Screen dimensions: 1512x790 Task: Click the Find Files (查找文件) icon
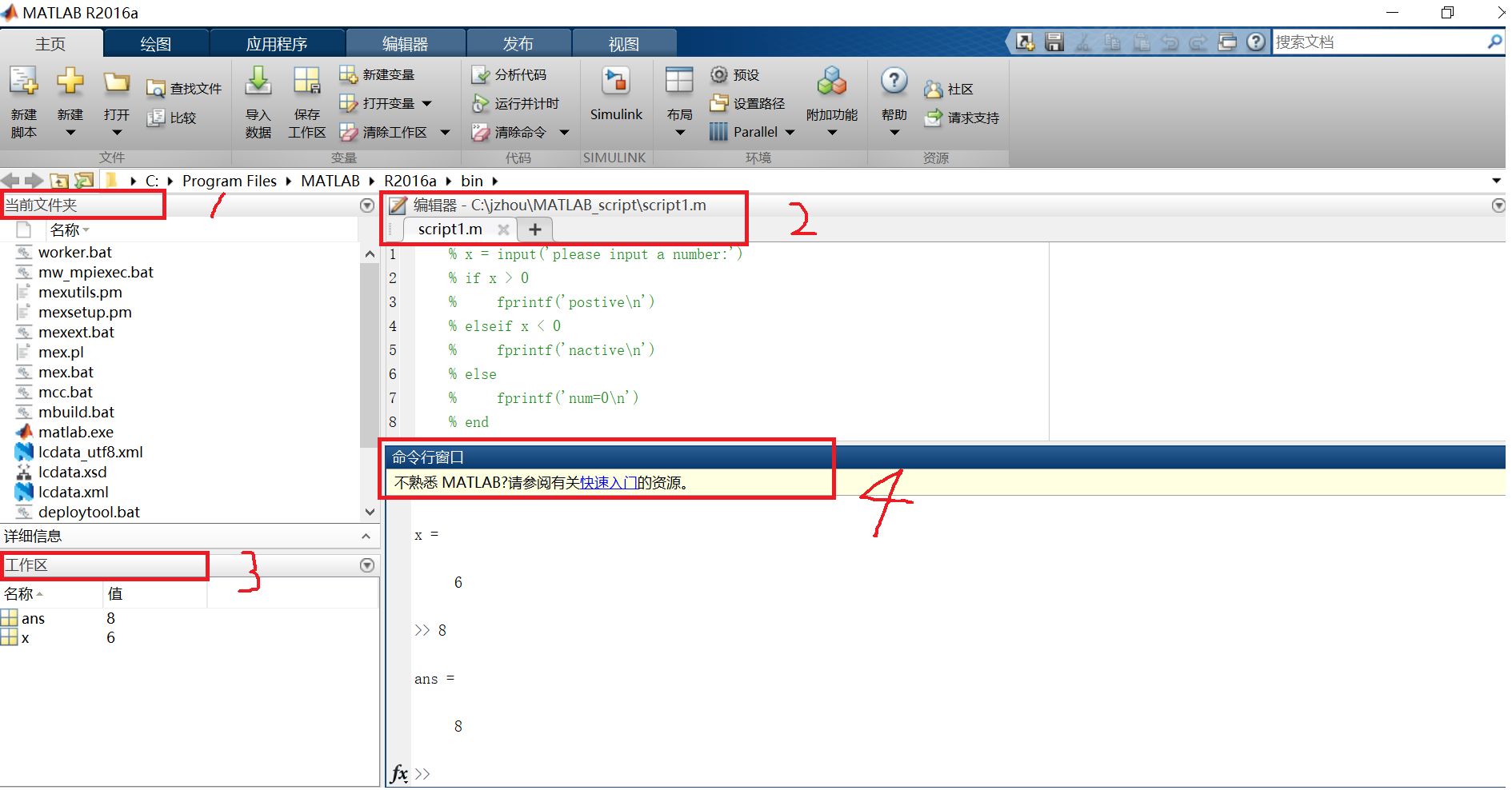pyautogui.click(x=155, y=89)
